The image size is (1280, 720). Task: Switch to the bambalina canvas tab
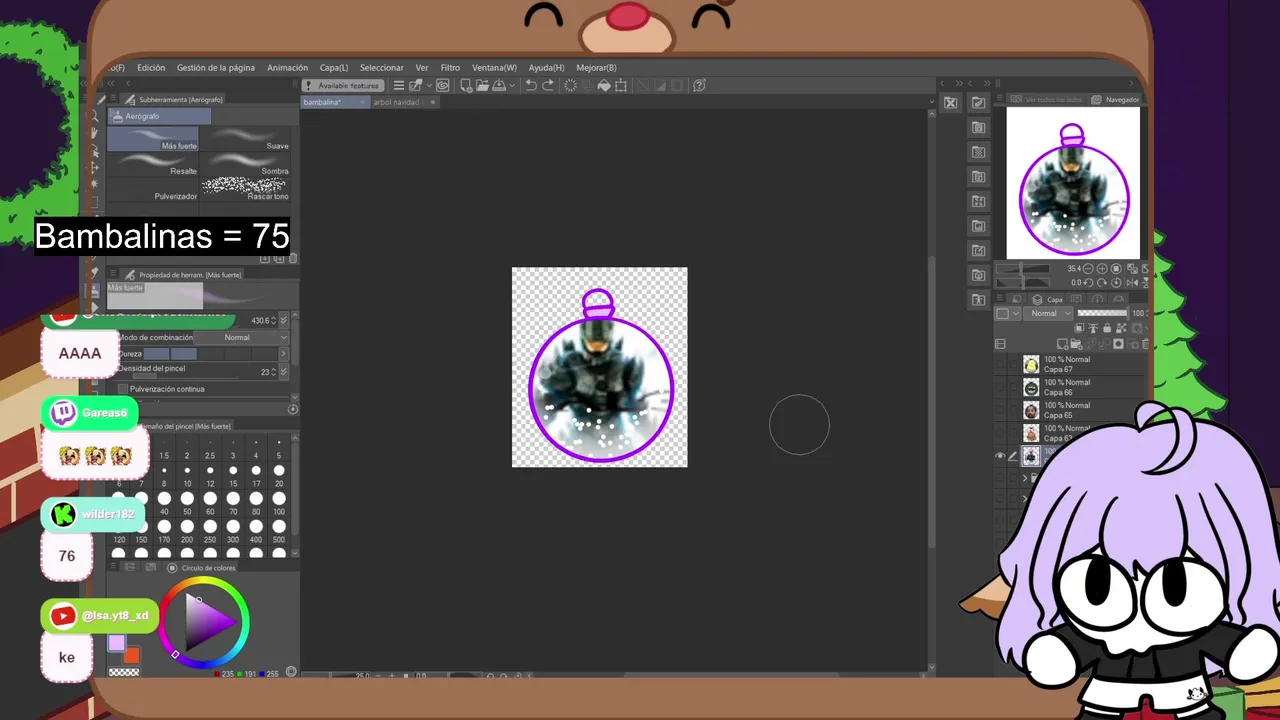pos(335,102)
